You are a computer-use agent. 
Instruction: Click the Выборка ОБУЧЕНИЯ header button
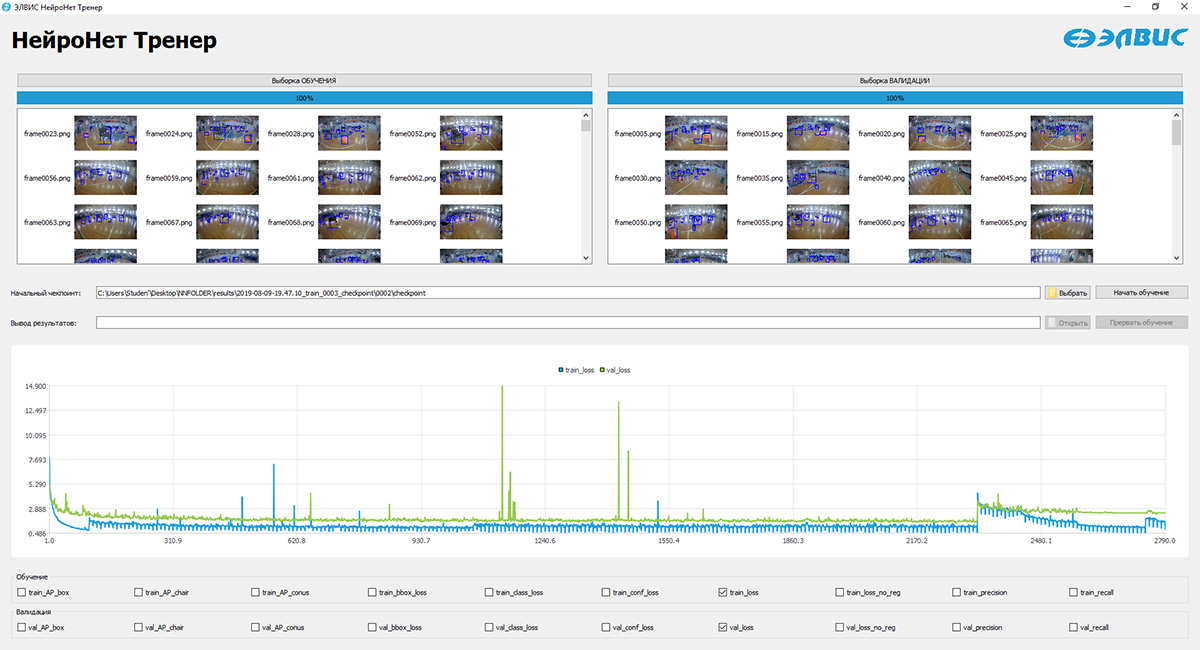304,80
